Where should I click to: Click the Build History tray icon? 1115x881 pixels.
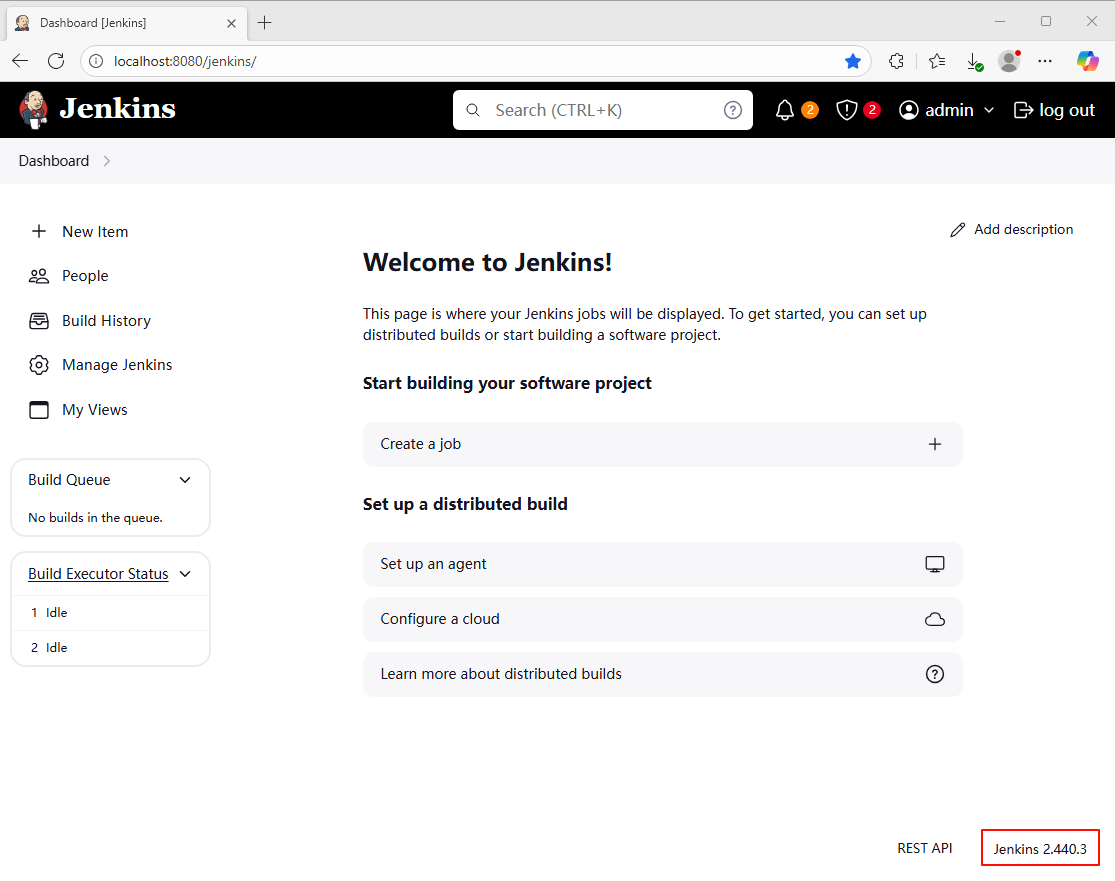(39, 321)
